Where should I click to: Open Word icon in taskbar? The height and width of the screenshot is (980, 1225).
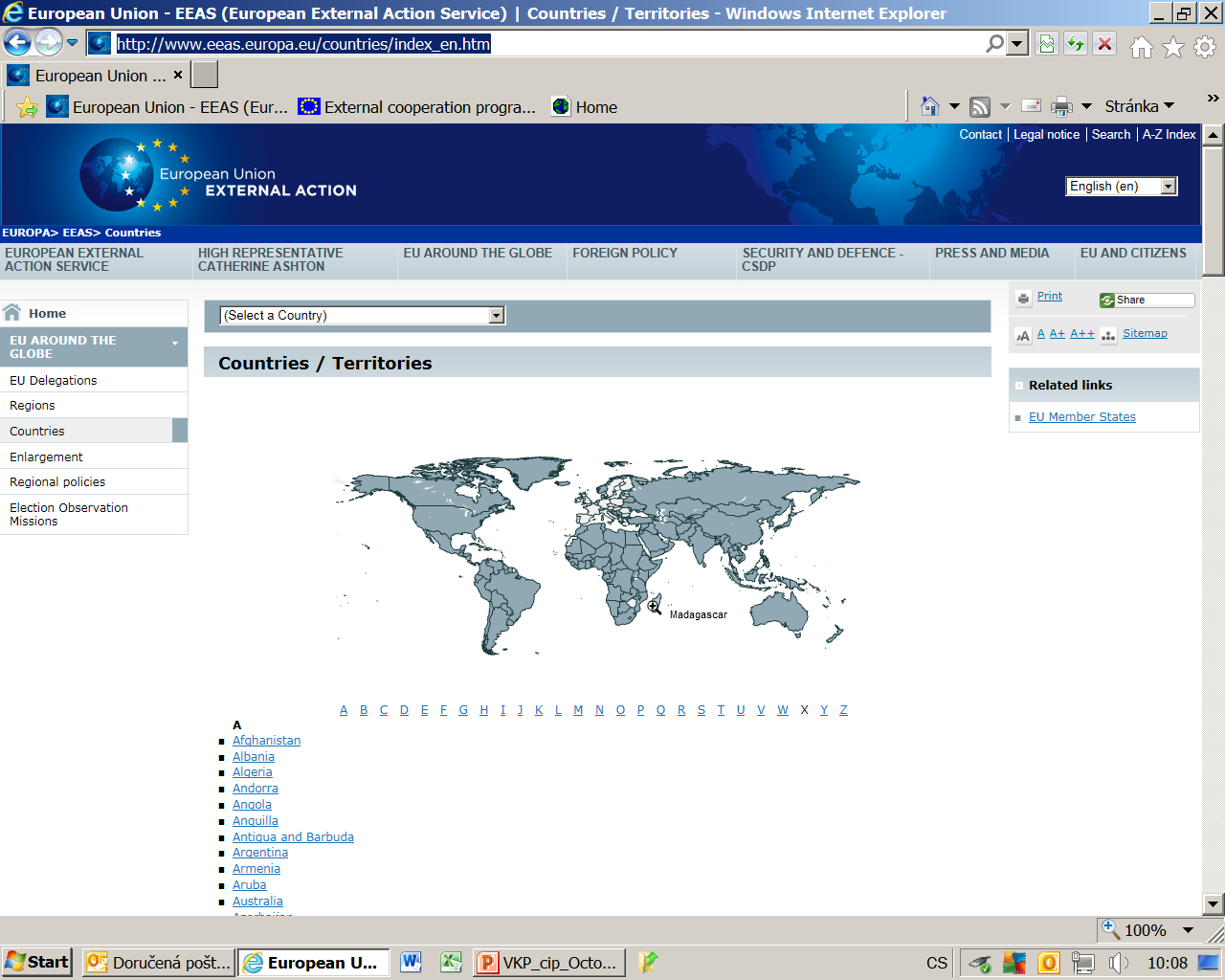coord(412,962)
